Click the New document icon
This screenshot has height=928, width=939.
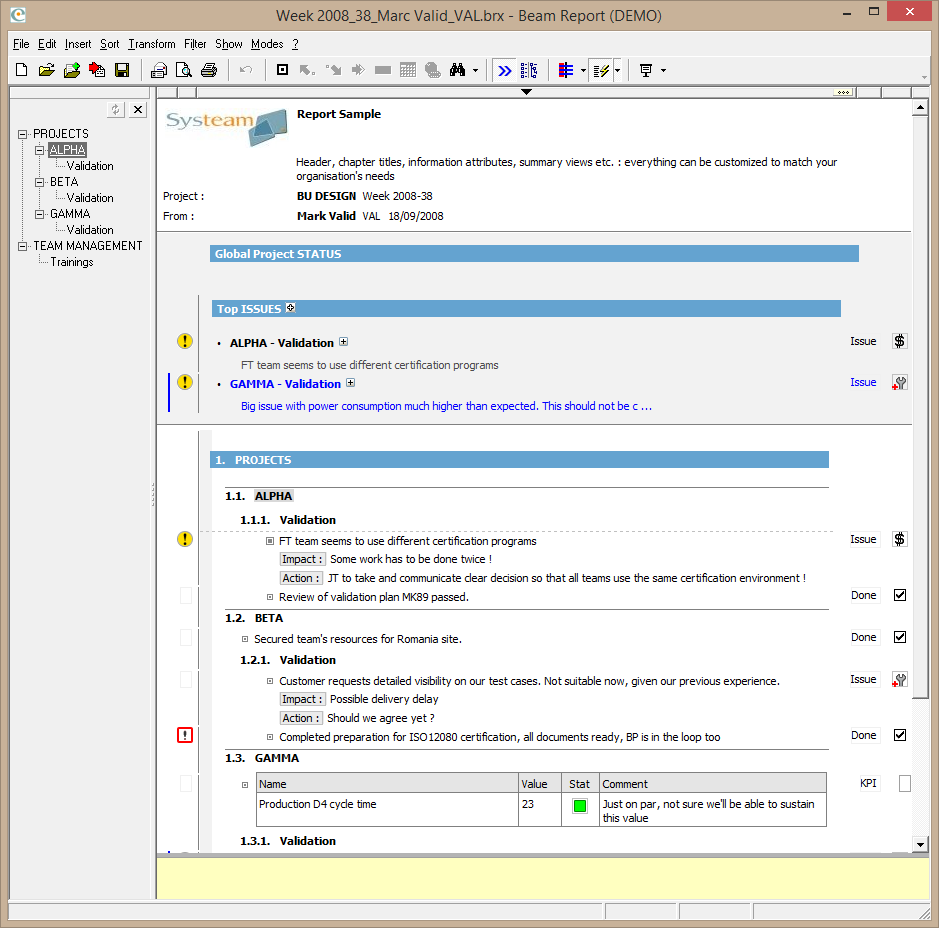(22, 70)
